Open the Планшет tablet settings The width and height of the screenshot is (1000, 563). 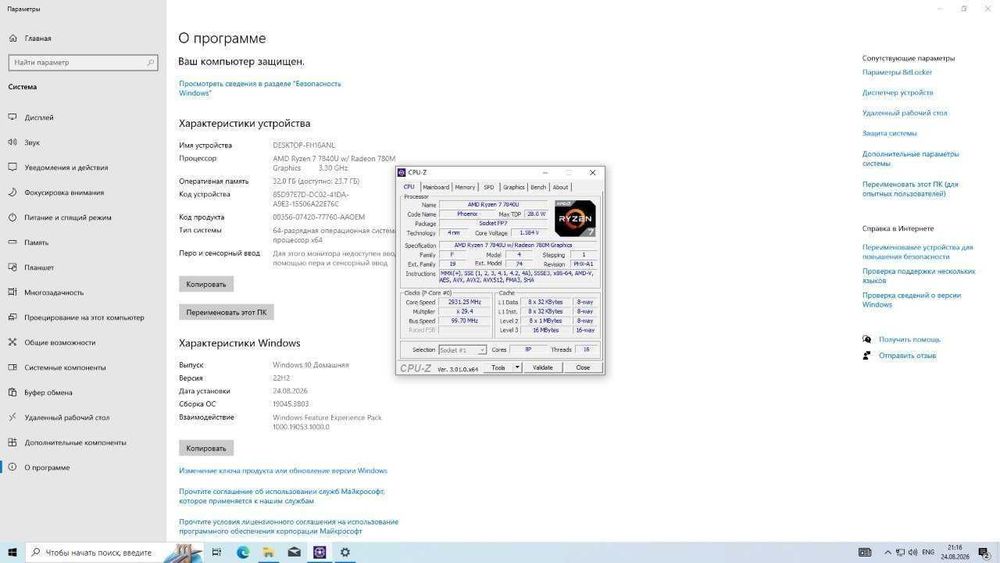click(x=31, y=267)
